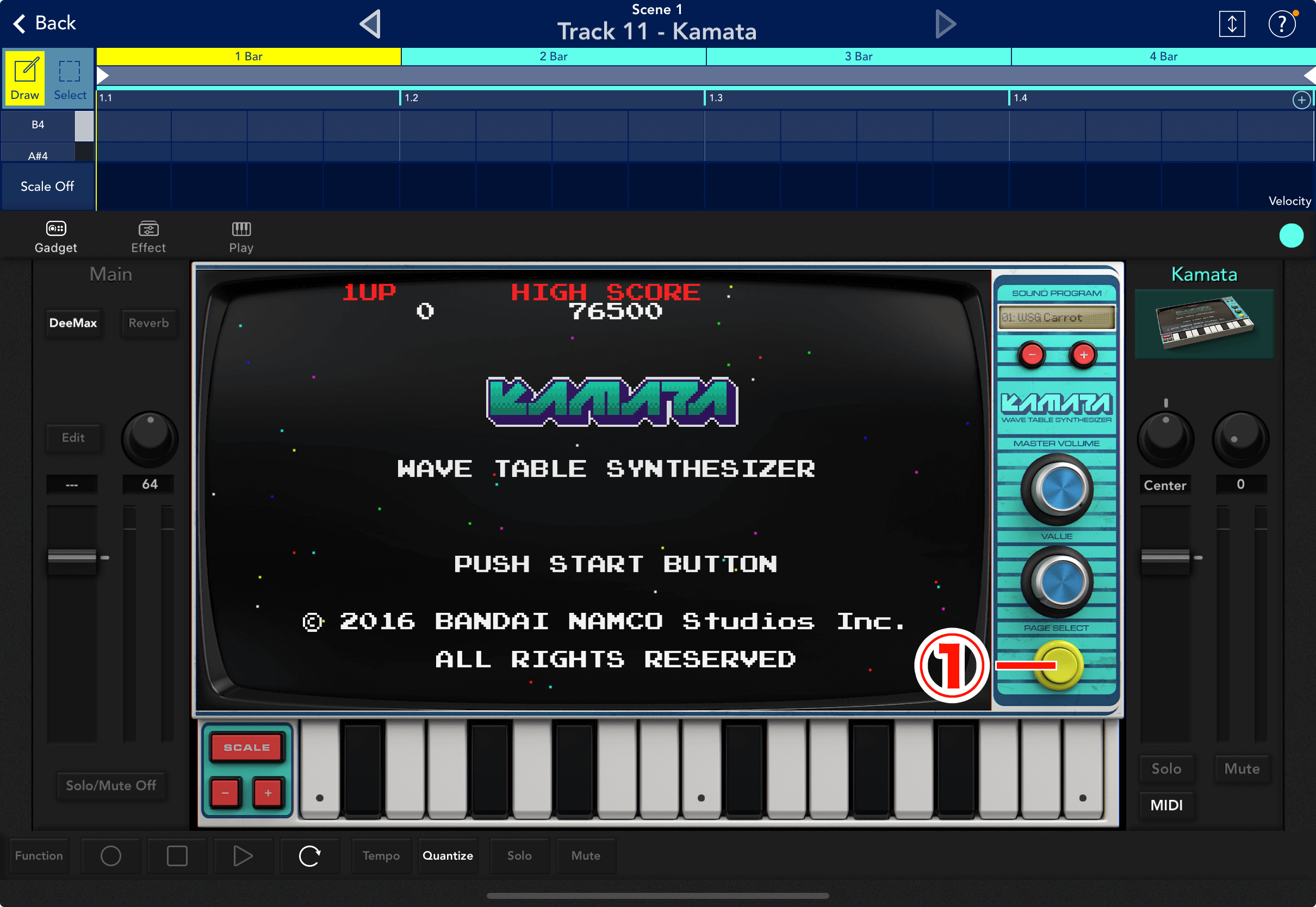This screenshot has height=907, width=1316.
Task: Adjust the Main reverb knob showing 64
Action: click(x=150, y=439)
